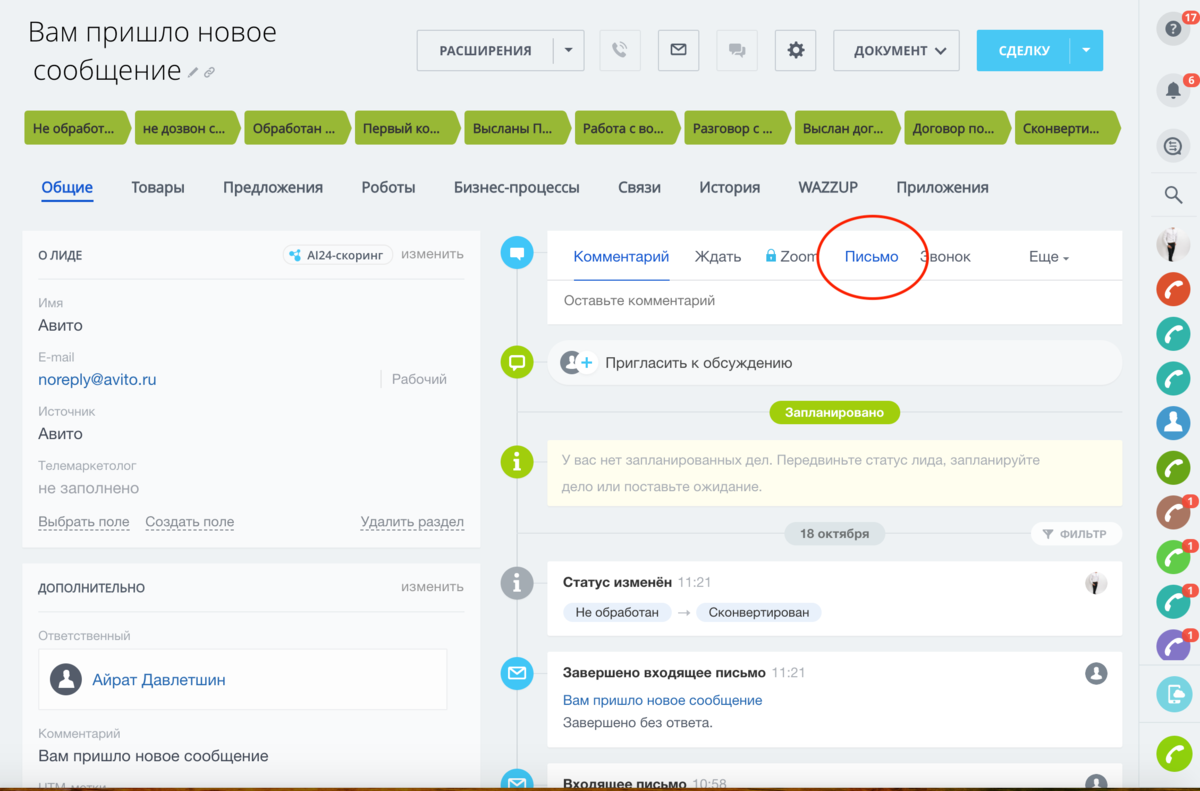Click the РАСШИРЕНИЯ button

coord(485,50)
